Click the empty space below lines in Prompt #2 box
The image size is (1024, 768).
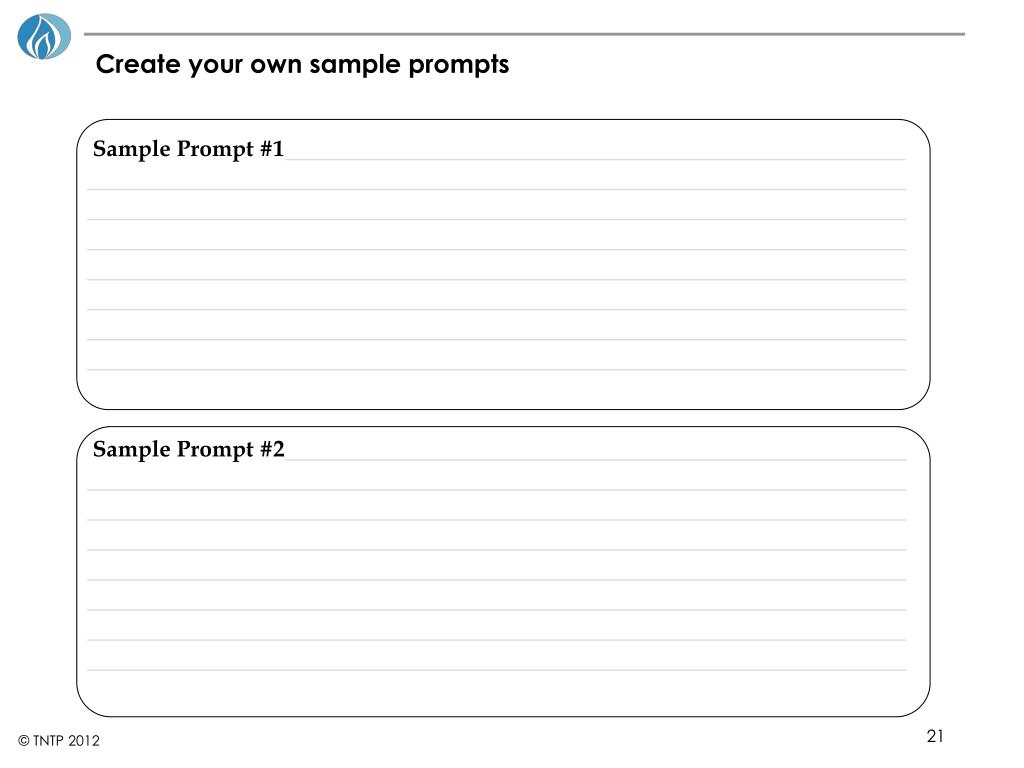(x=503, y=694)
